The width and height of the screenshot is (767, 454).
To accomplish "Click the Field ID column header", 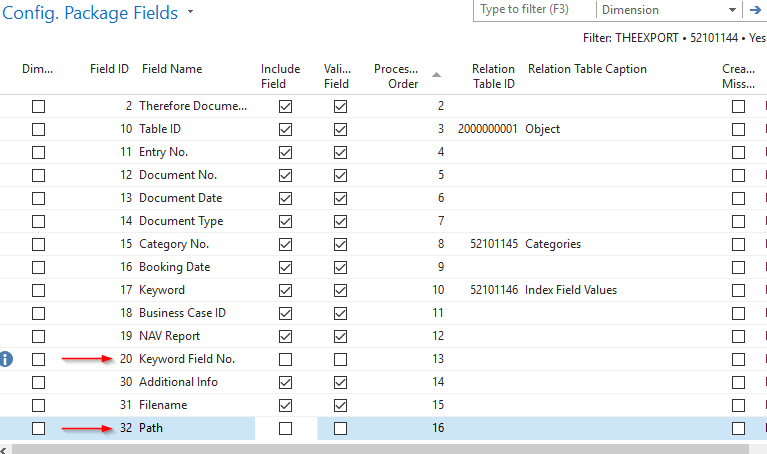I will 109,69.
